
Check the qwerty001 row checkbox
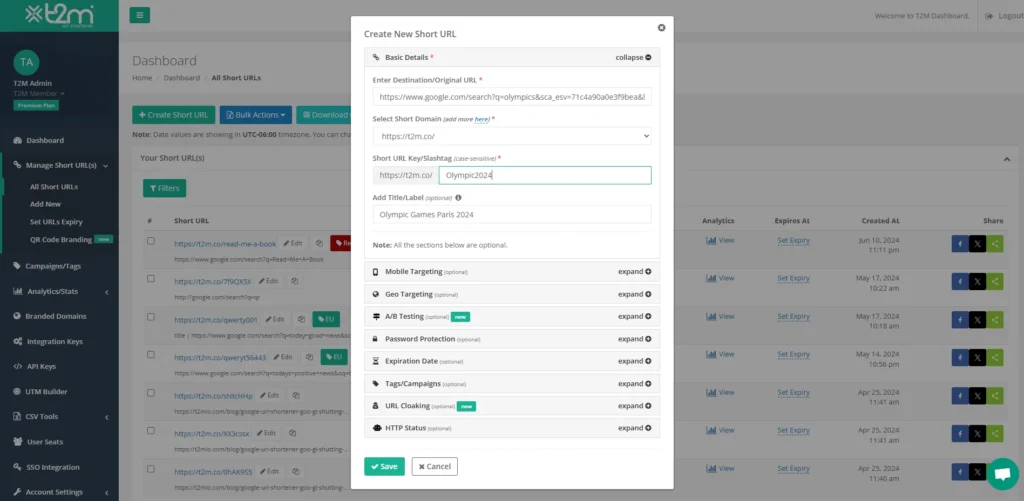151,317
